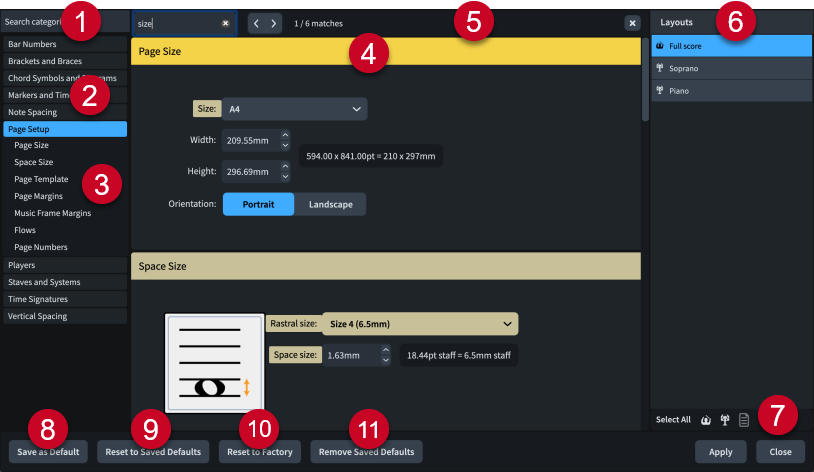814x472 pixels.
Task: Click Reset to Factory button
Action: pyautogui.click(x=259, y=452)
